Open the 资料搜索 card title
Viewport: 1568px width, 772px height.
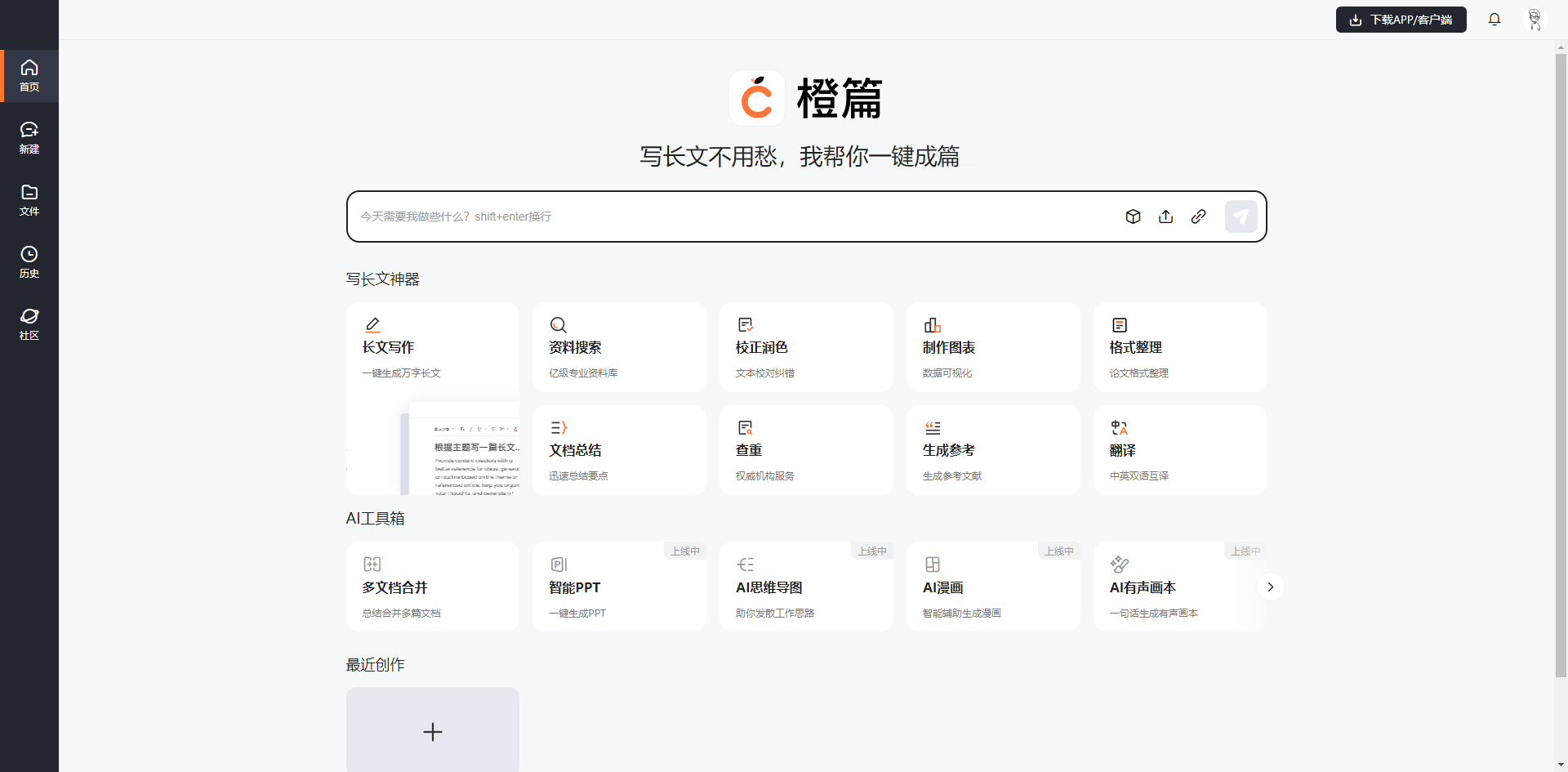pyautogui.click(x=575, y=347)
